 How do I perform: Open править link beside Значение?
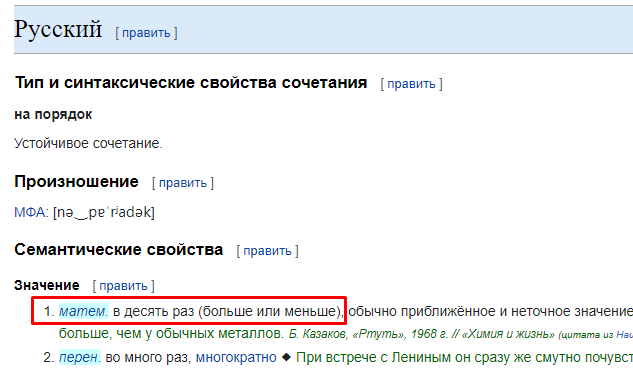click(123, 286)
